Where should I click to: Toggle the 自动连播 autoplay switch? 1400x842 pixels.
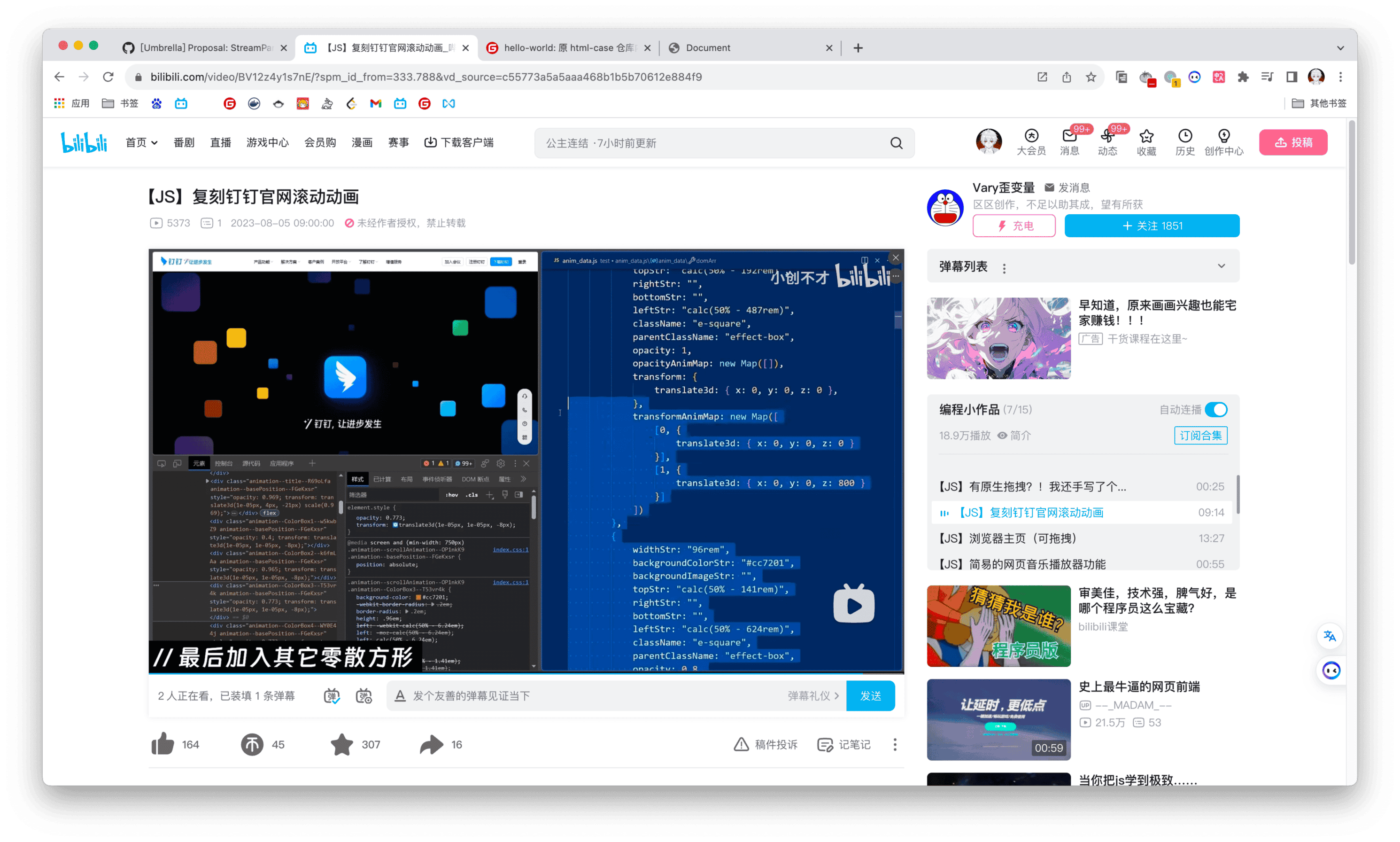(1216, 410)
